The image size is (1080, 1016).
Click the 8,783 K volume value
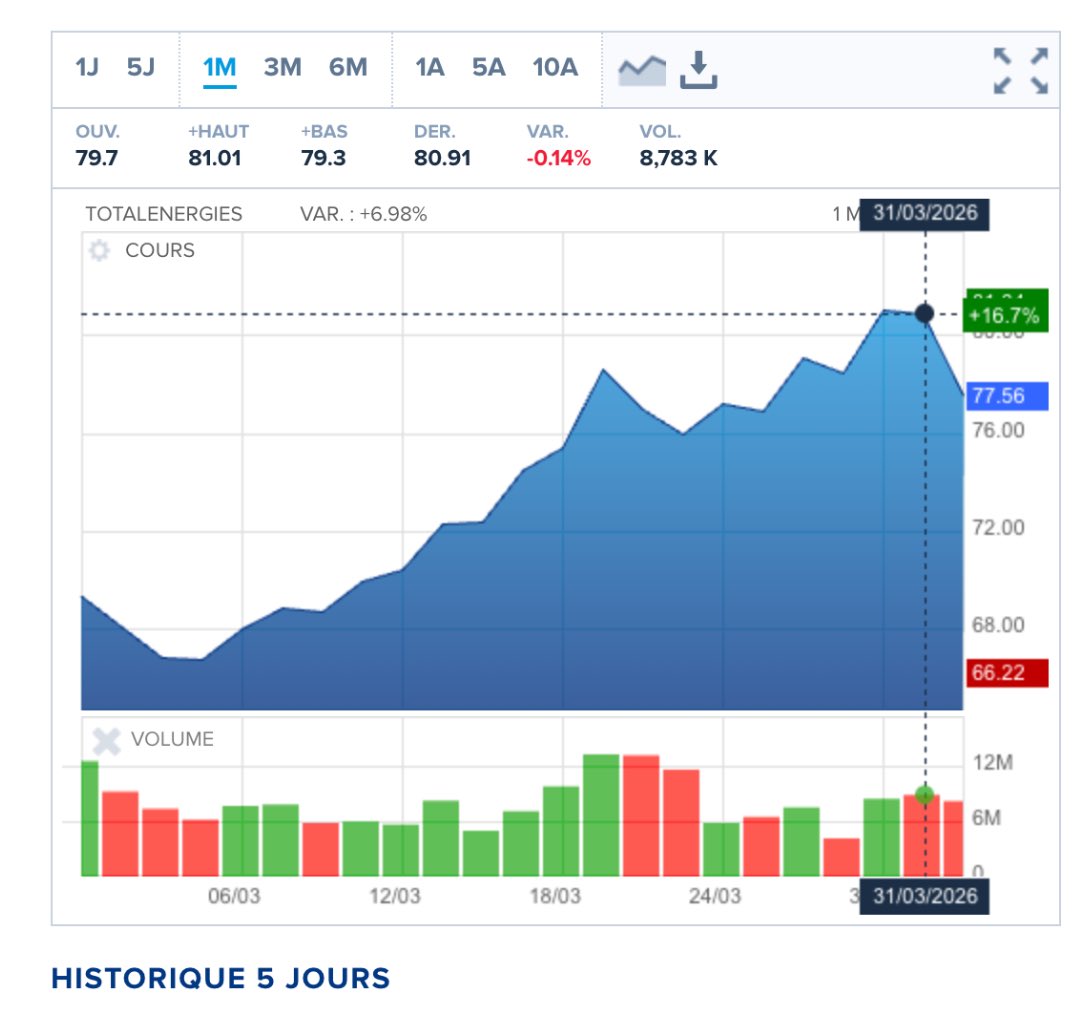[x=678, y=158]
